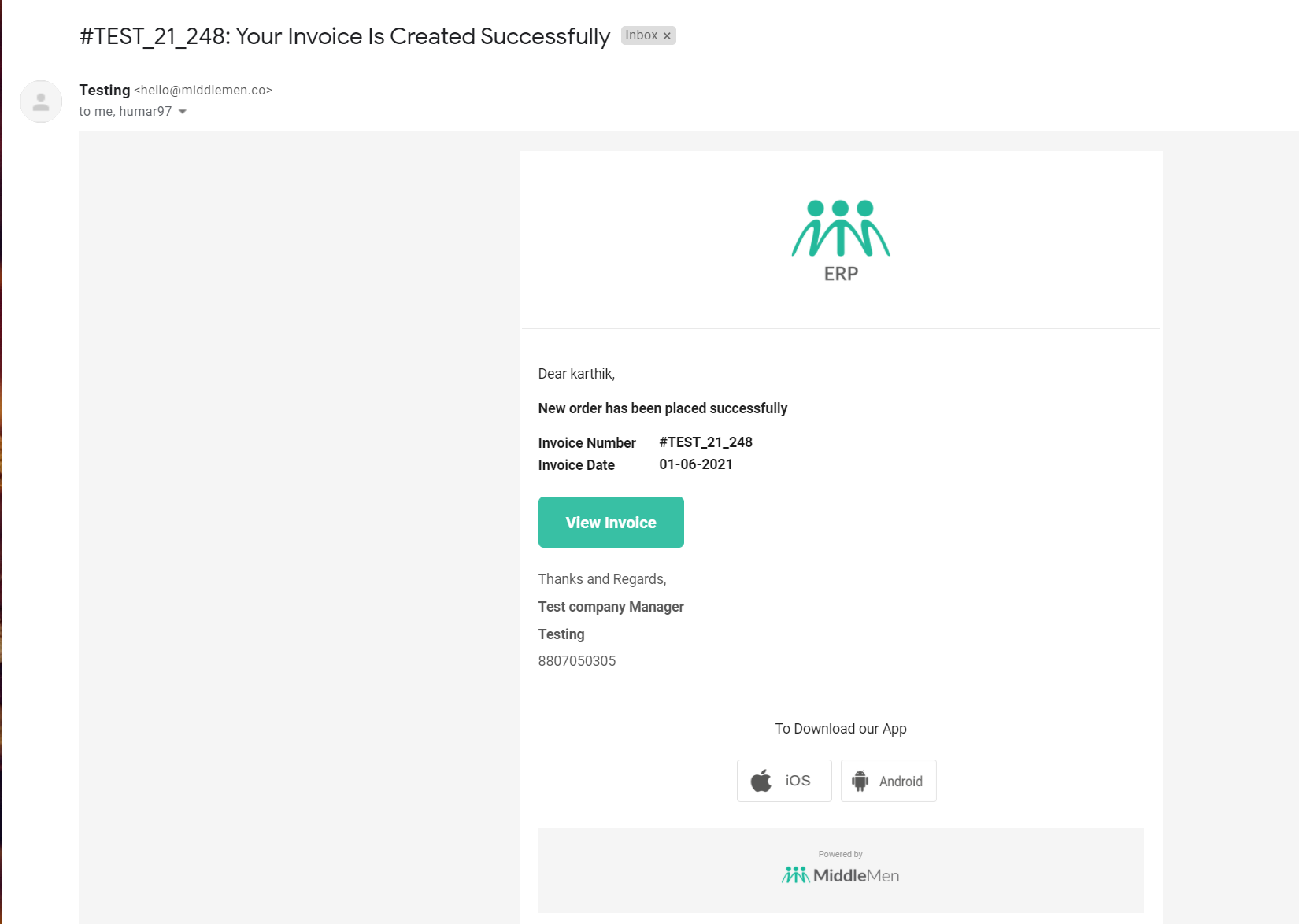This screenshot has width=1299, height=924.
Task: Click the MiddleMen footer logo
Action: tap(841, 875)
